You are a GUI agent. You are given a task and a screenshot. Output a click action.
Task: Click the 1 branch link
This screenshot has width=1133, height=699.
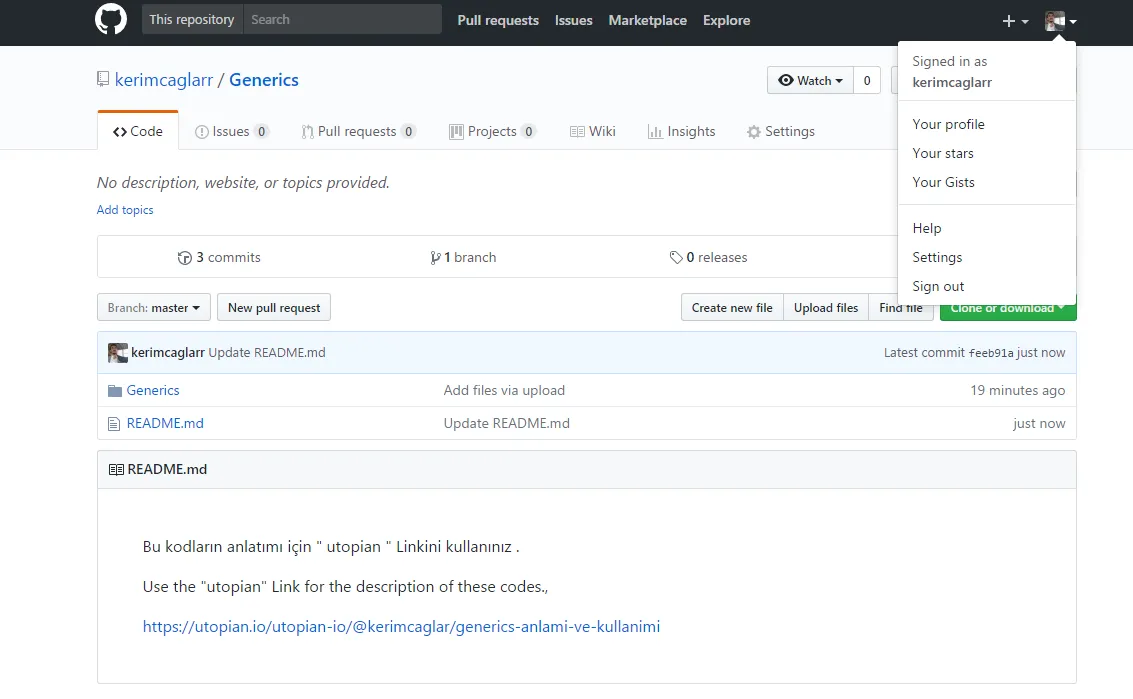463,257
